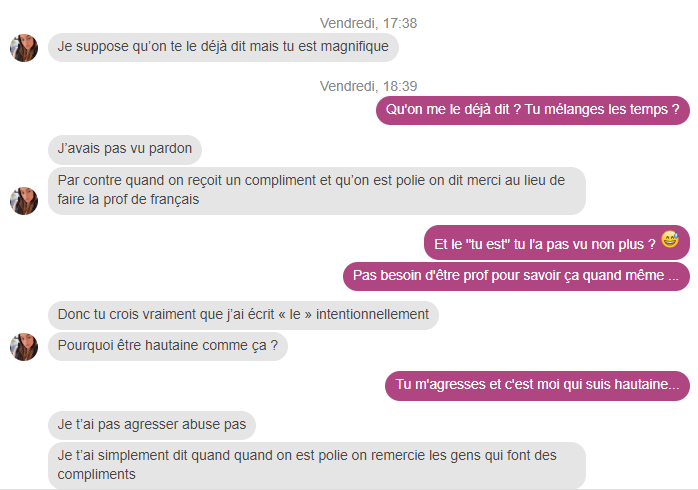Click the 'Donc tu crois vraiment' message bubble
The height and width of the screenshot is (490, 698).
click(243, 315)
